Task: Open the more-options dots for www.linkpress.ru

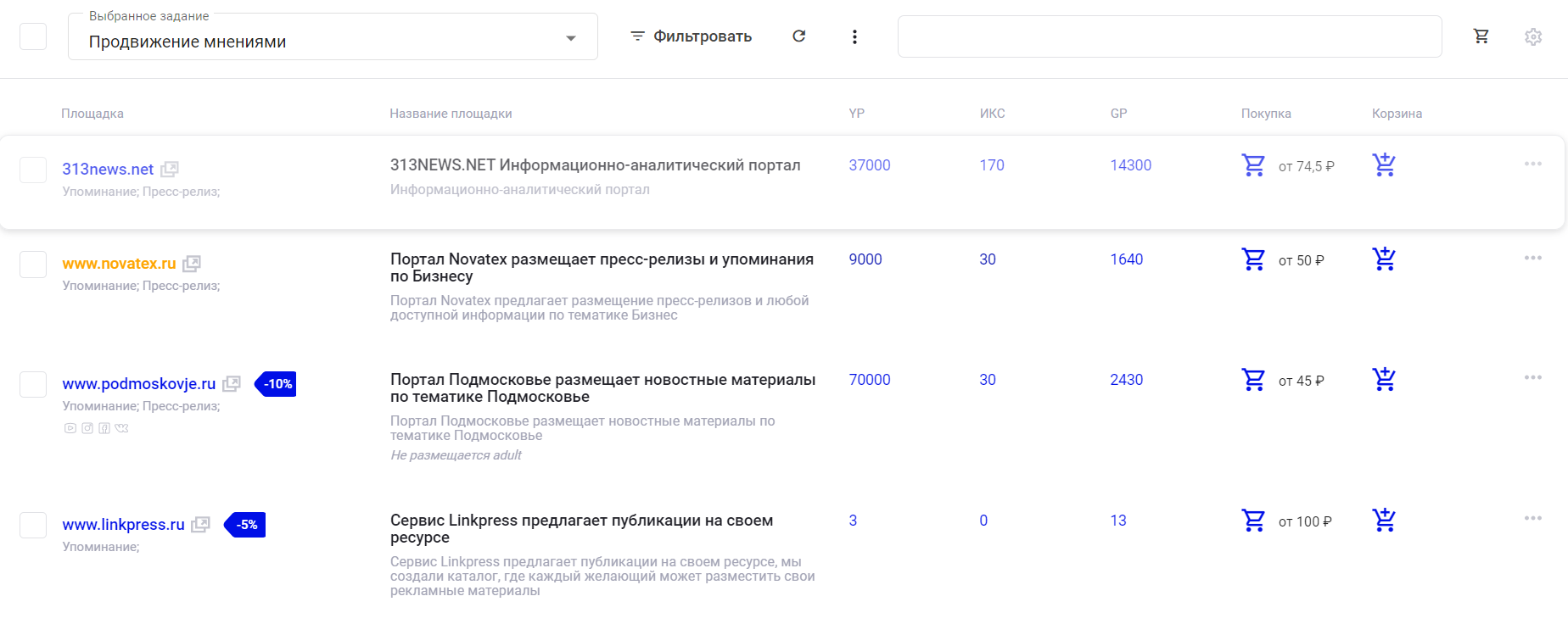Action: coord(1532,518)
